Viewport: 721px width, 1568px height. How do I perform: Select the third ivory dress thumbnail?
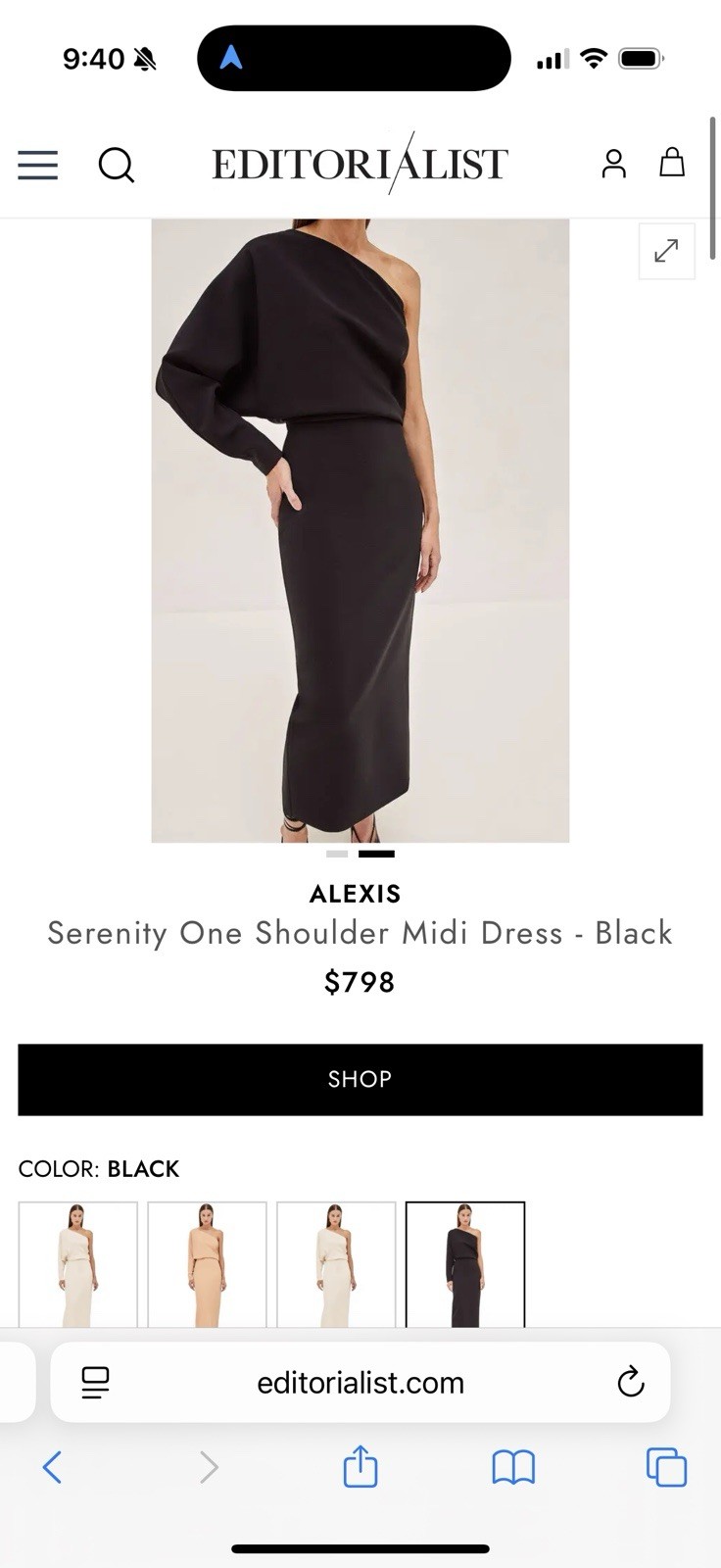[337, 1264]
